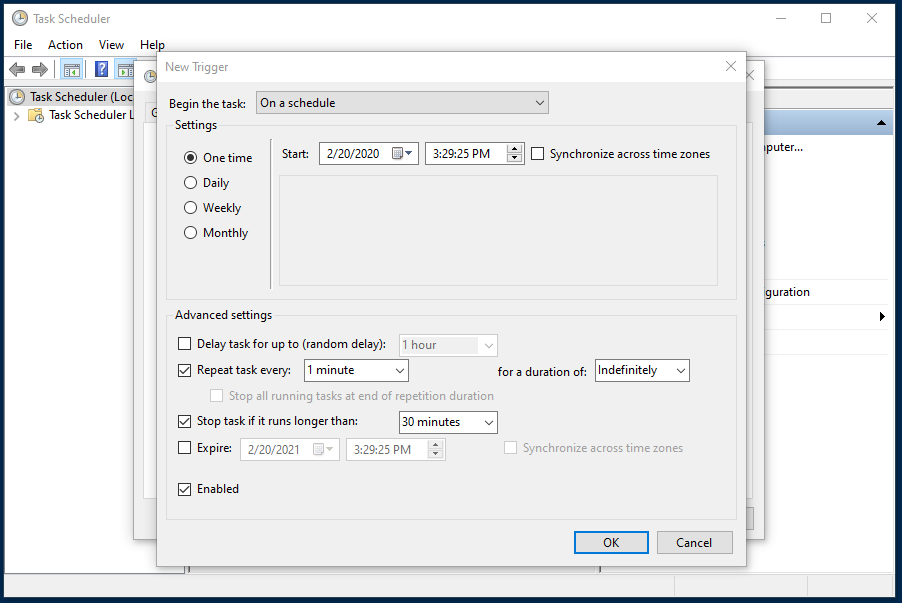This screenshot has height=603, width=902.
Task: Open the 30 minutes stop task dropdown
Action: (x=448, y=422)
